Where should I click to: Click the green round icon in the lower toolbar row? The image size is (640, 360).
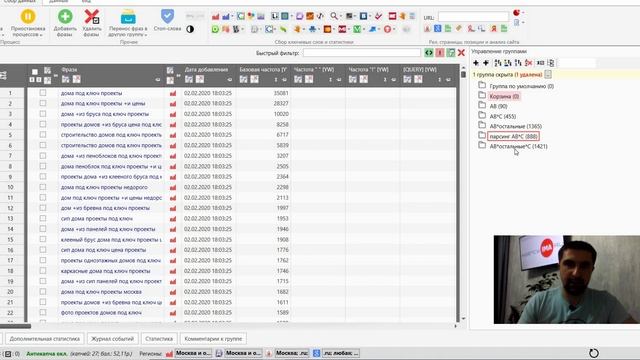[215, 29]
